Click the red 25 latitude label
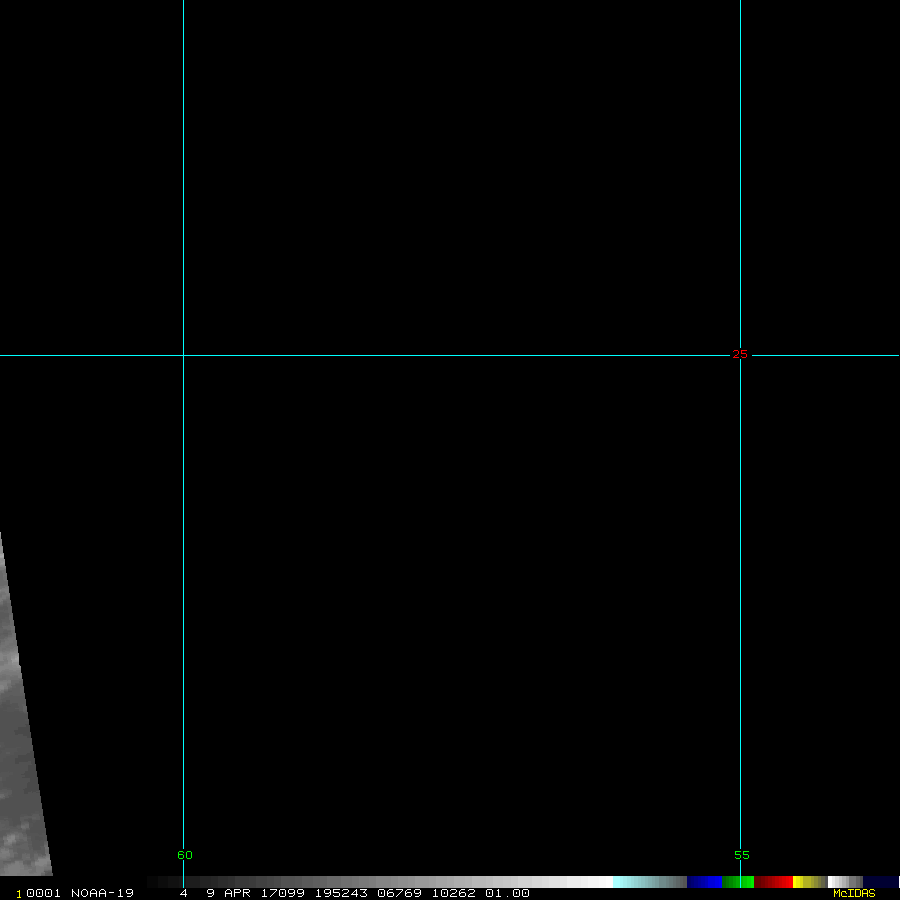The image size is (900, 900). (740, 354)
